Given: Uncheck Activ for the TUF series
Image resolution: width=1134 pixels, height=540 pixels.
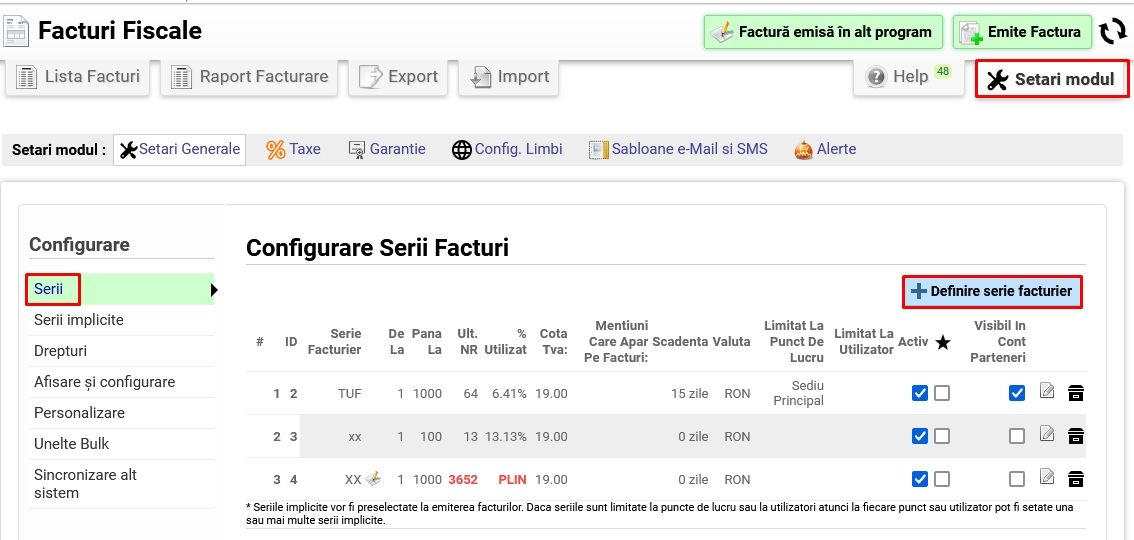Looking at the screenshot, I should coord(920,393).
